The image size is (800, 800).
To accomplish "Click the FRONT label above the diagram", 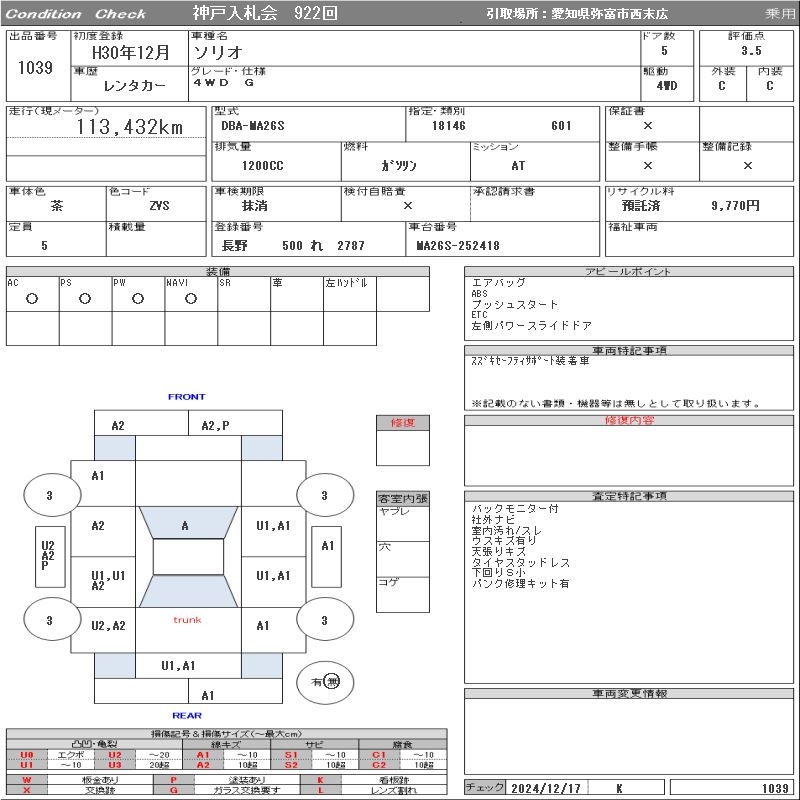I will [186, 397].
